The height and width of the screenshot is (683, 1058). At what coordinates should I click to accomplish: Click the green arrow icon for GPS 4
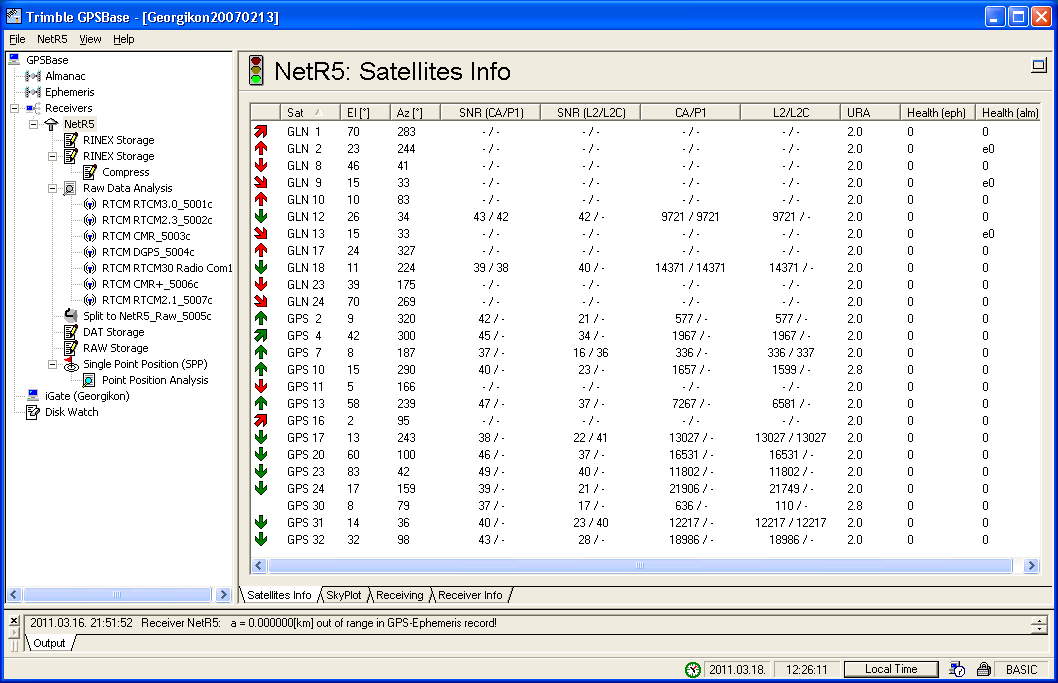pyautogui.click(x=260, y=335)
